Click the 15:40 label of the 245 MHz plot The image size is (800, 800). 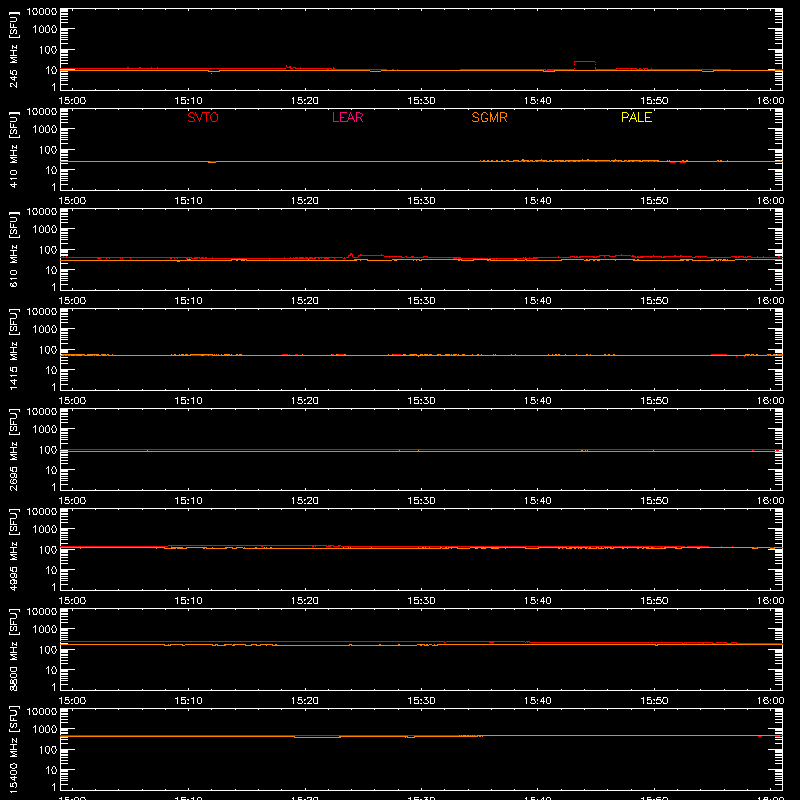538,101
